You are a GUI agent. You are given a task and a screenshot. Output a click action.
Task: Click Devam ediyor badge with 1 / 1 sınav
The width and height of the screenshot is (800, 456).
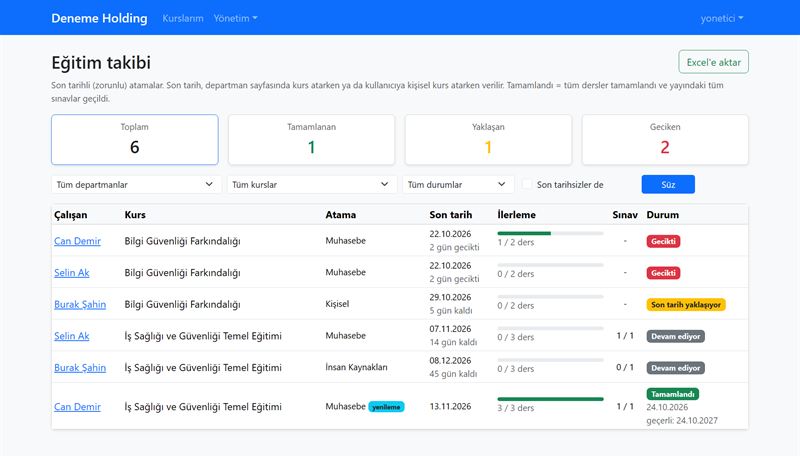click(676, 336)
